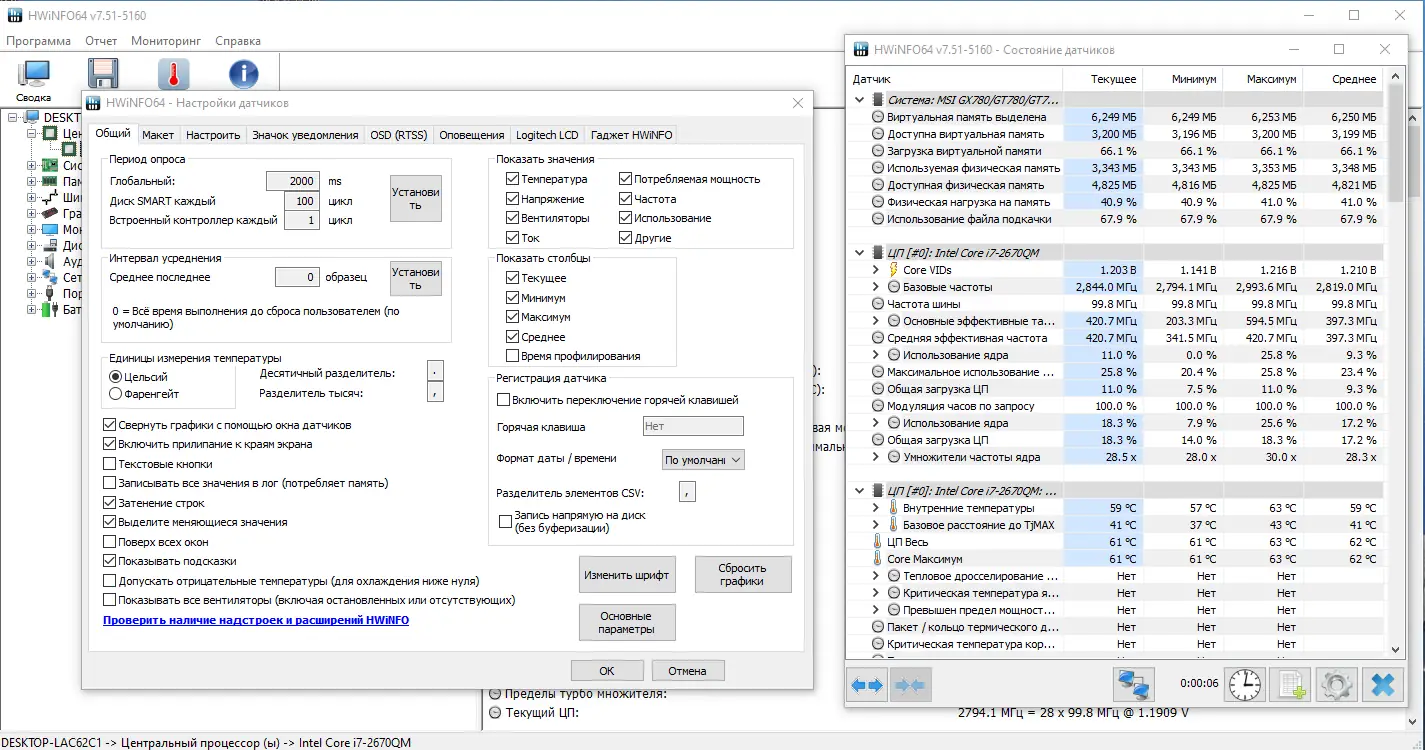Switch to the Макет tab
The width and height of the screenshot is (1425, 750).
158,135
